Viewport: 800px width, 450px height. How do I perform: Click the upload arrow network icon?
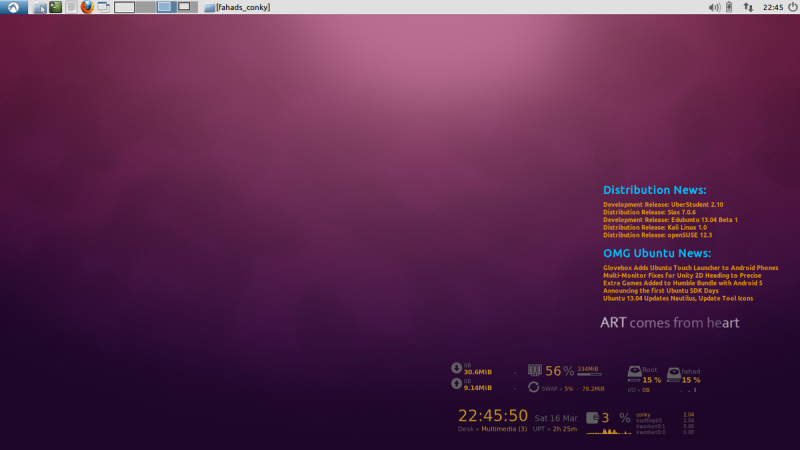[x=456, y=383]
